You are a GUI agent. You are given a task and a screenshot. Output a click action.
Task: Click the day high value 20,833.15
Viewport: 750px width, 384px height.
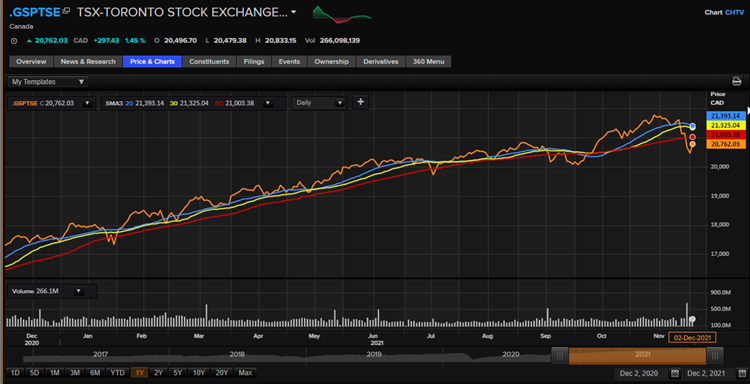(280, 41)
